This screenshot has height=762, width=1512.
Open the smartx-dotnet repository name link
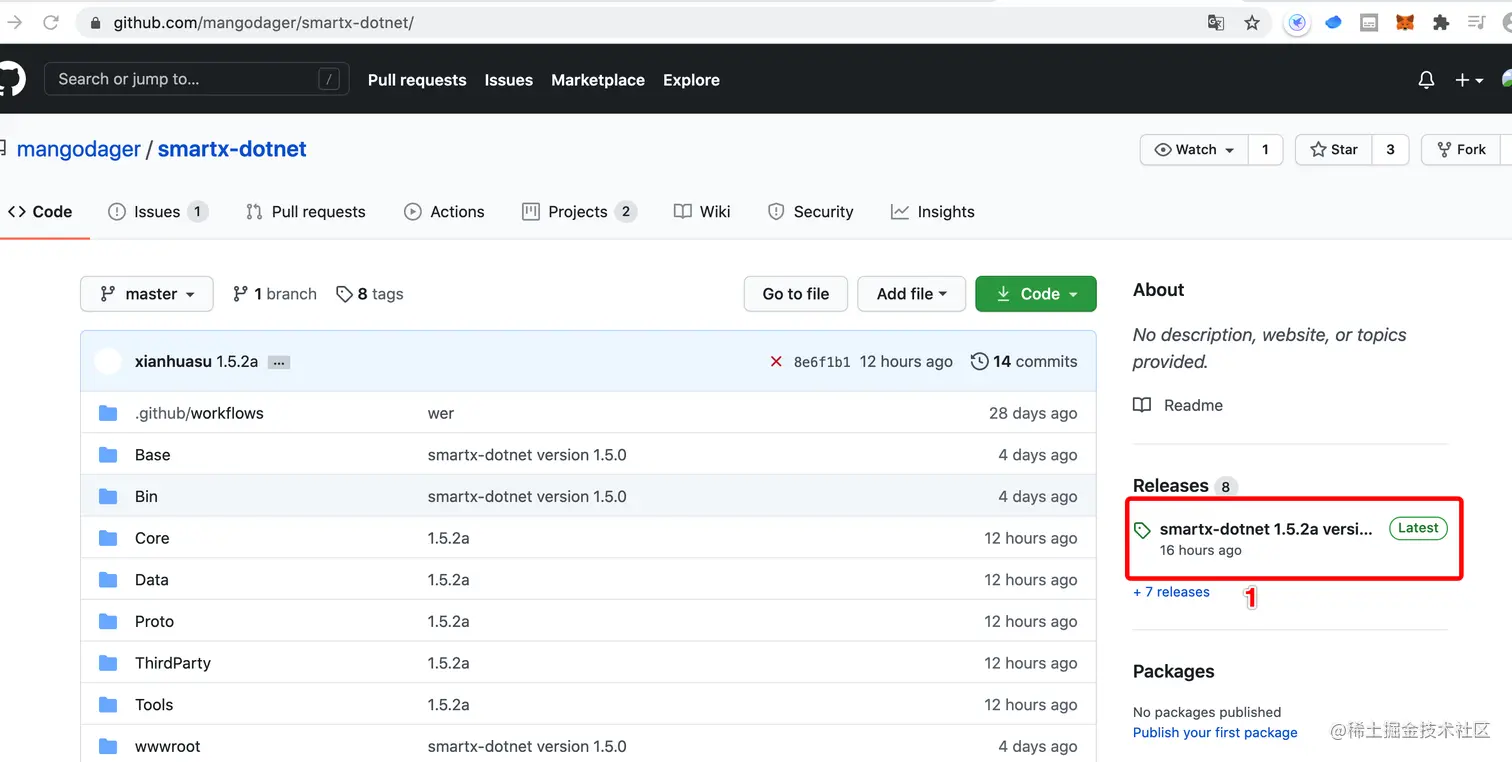pos(232,149)
